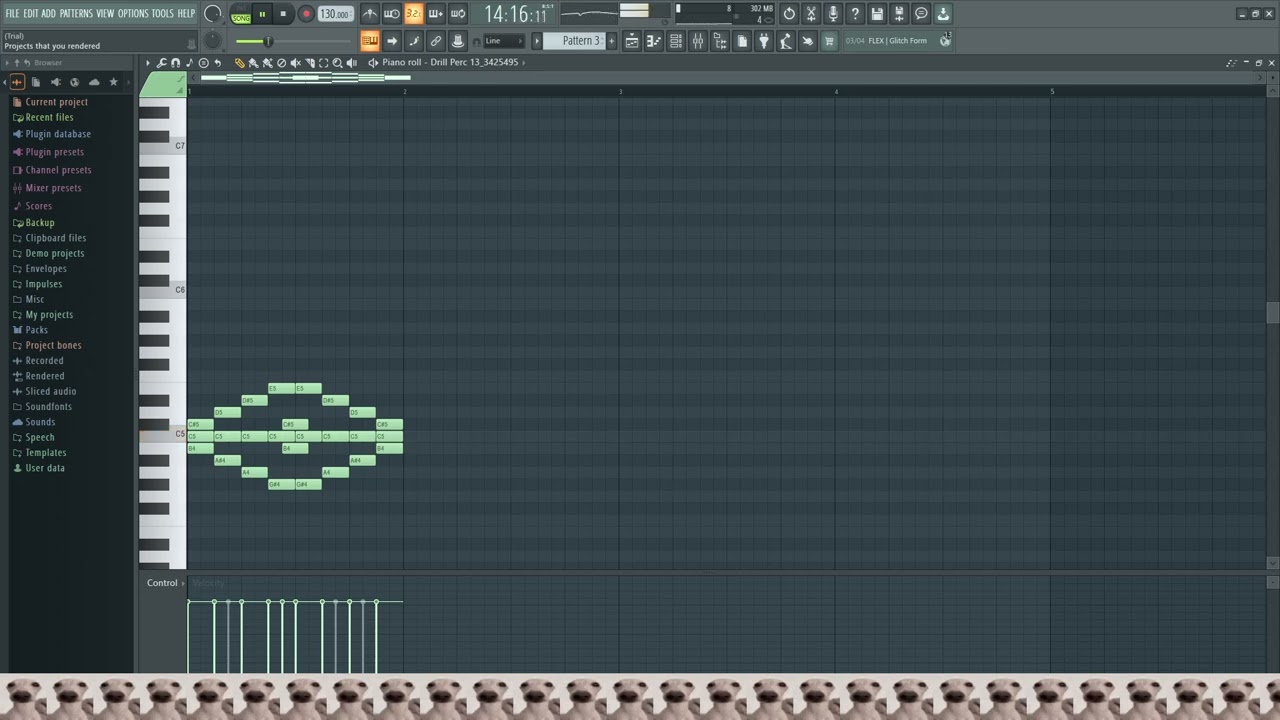
Task: Click the E5 note at top of pattern
Action: [281, 388]
